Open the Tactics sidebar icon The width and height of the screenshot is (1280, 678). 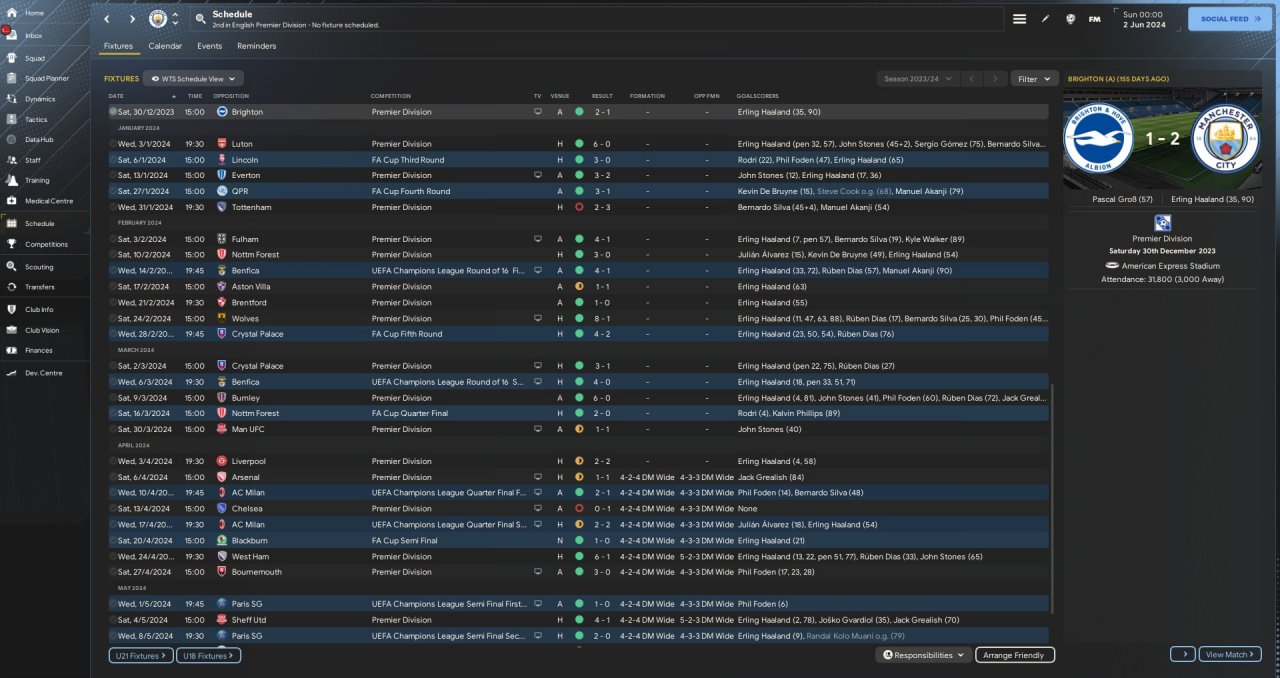(x=11, y=119)
